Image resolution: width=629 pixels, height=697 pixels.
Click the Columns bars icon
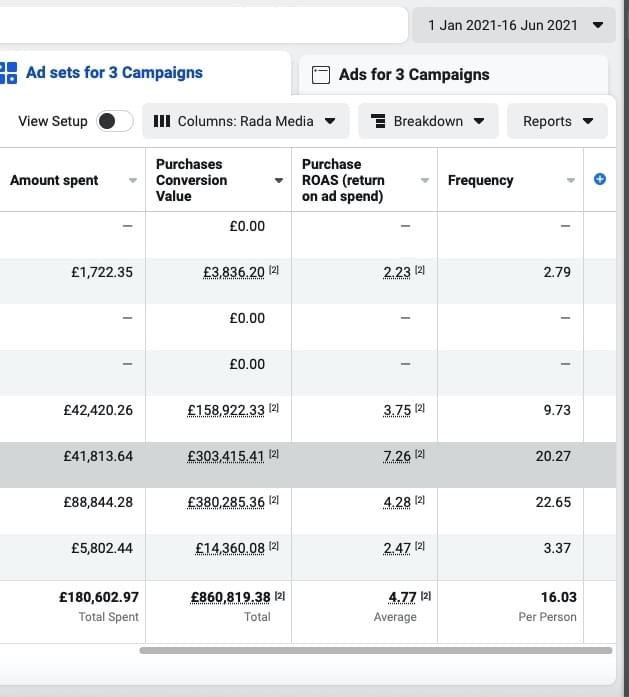coord(162,121)
